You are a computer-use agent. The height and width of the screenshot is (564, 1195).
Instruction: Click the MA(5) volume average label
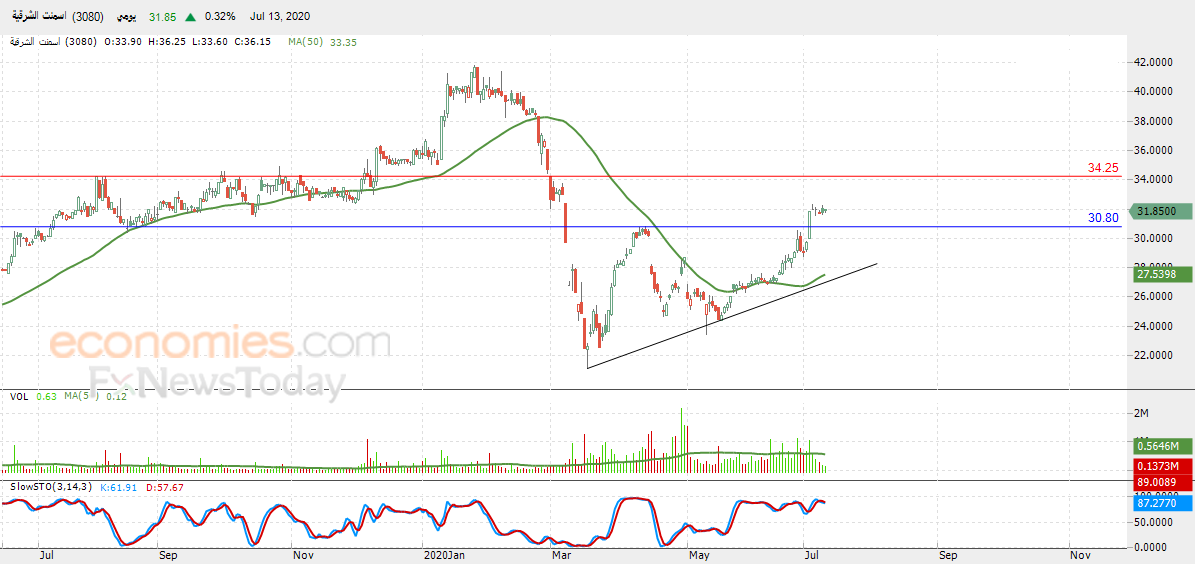coord(80,396)
